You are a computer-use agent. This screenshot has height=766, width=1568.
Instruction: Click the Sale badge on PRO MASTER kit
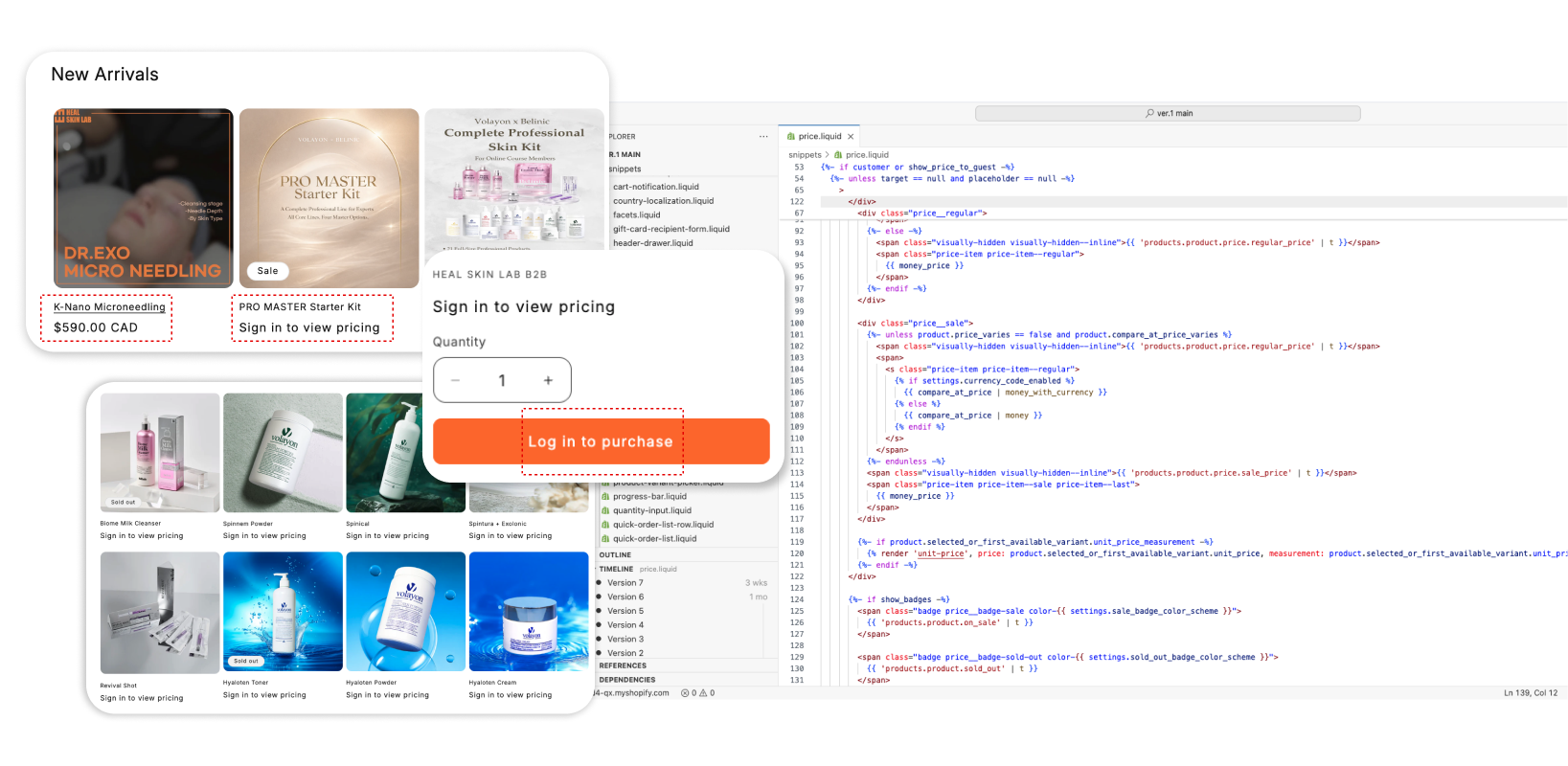pos(267,271)
